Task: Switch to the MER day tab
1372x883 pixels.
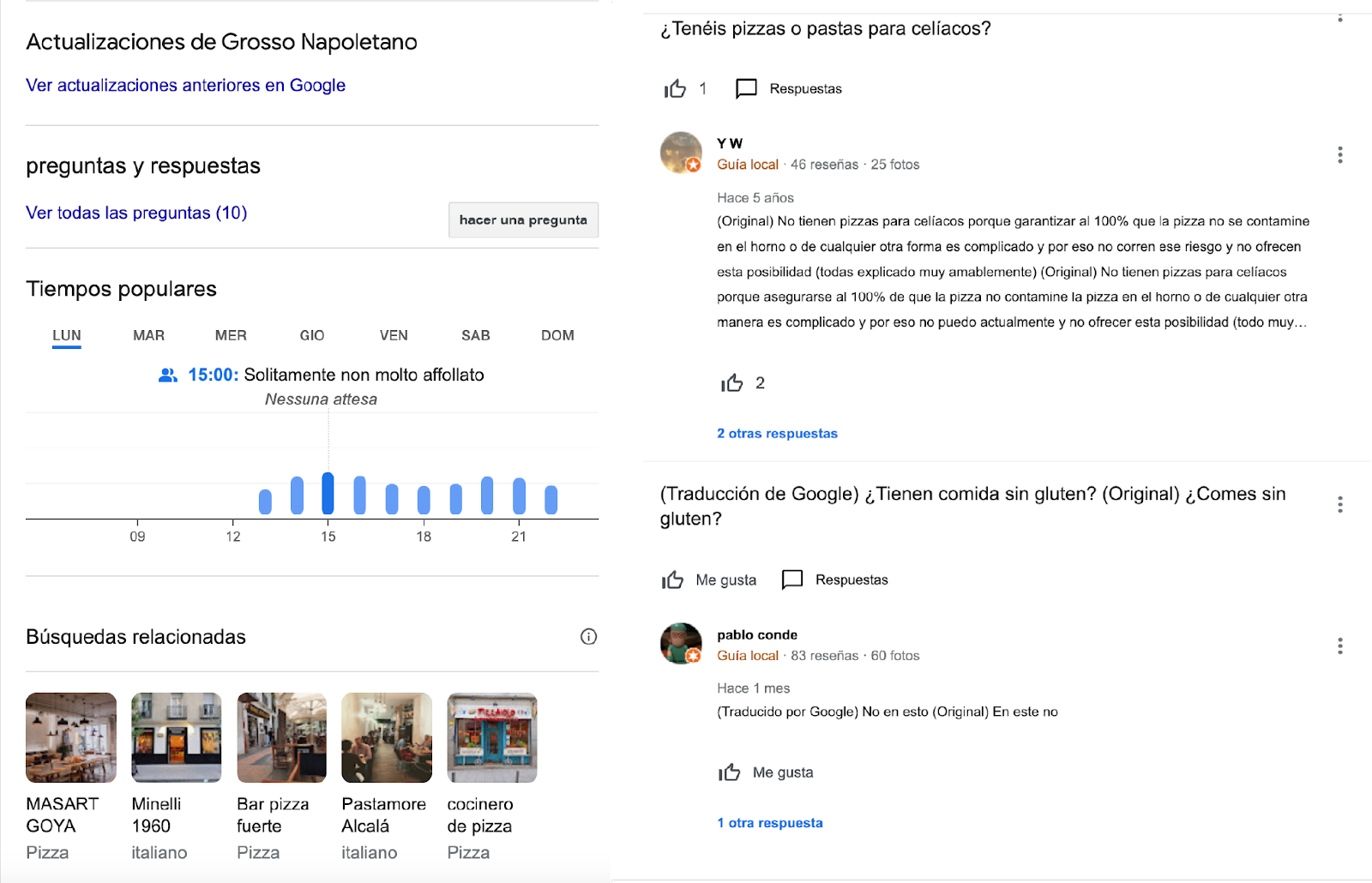Action: (231, 335)
